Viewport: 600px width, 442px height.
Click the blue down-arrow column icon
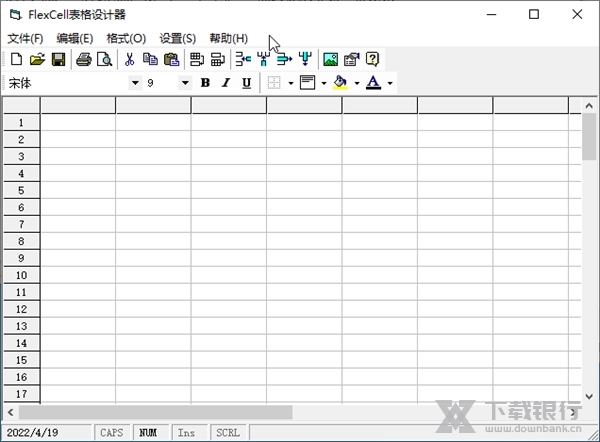click(305, 59)
